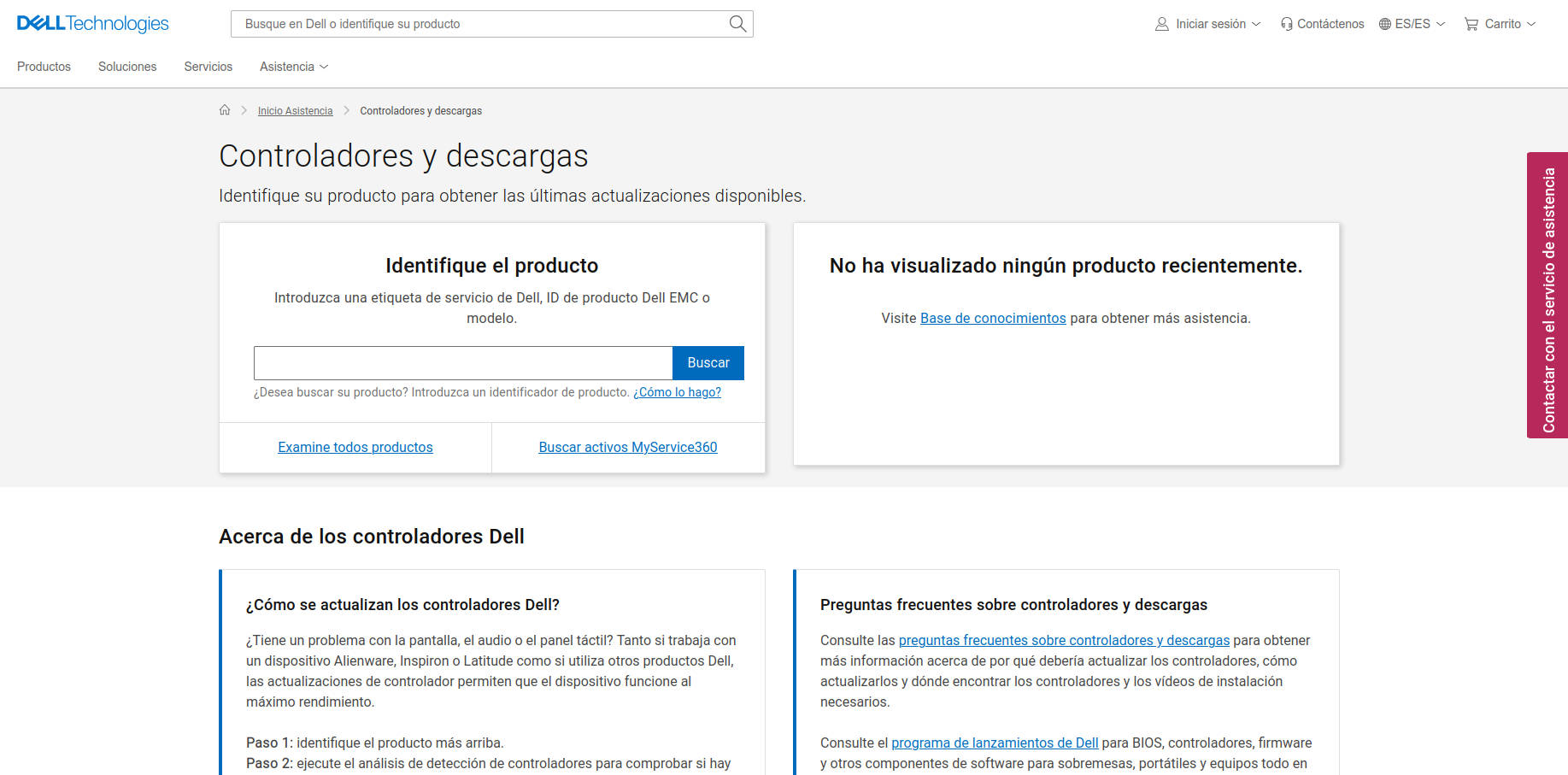Open the Productos menu
This screenshot has height=775, width=1568.
[x=44, y=67]
